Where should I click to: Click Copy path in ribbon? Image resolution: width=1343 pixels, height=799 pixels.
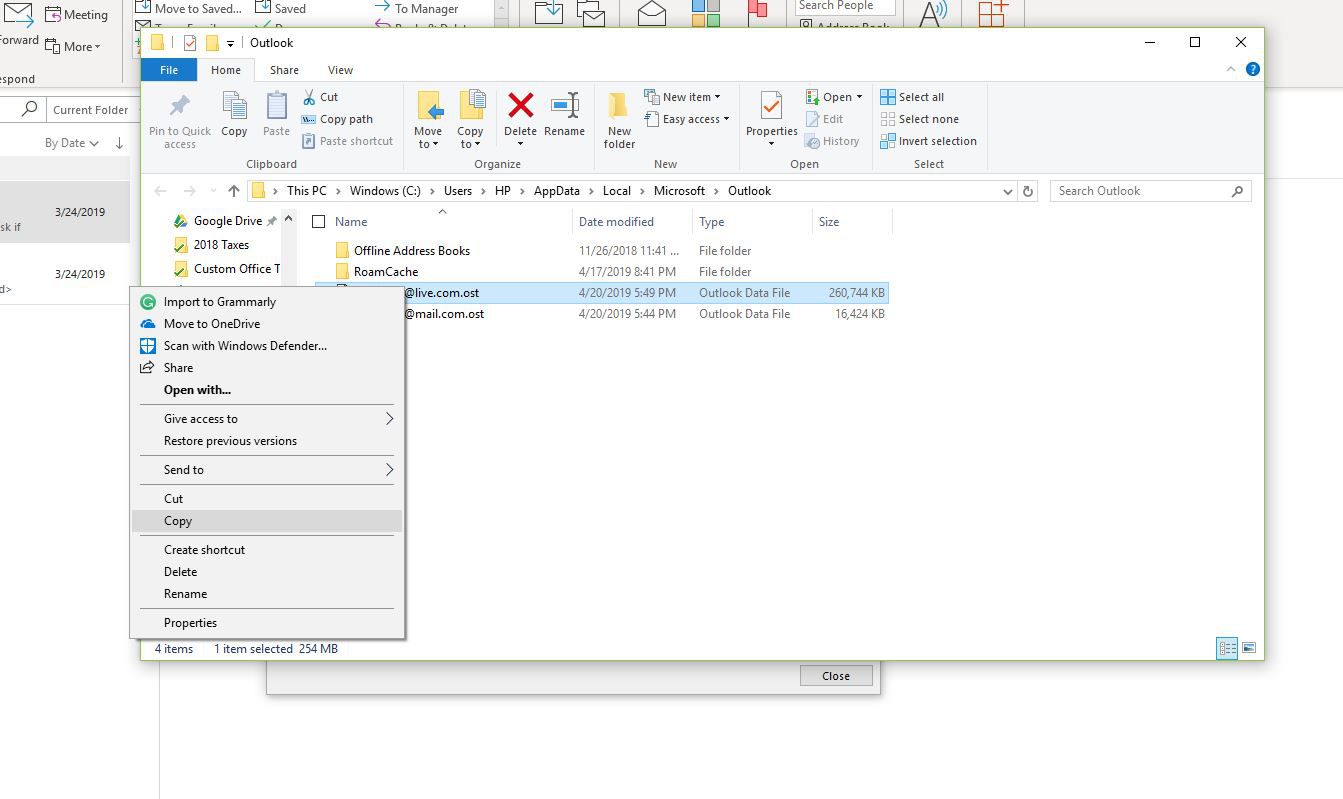tap(337, 119)
